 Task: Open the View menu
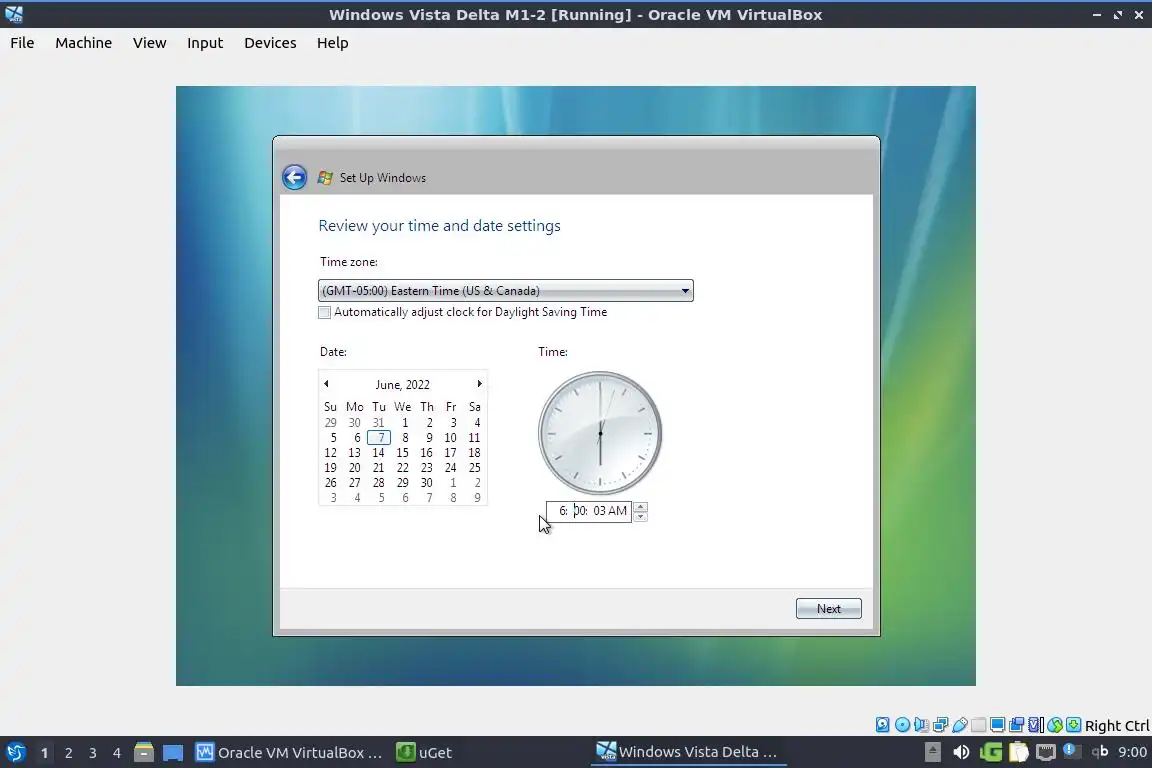[149, 43]
